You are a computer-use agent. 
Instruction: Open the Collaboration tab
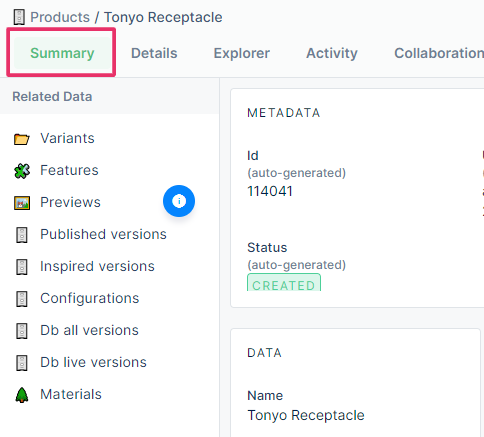[x=439, y=53]
